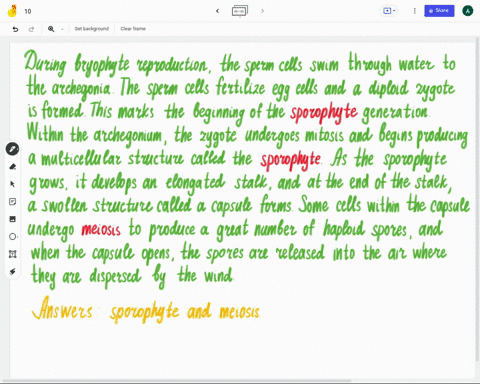Go to the next frame

[262, 11]
